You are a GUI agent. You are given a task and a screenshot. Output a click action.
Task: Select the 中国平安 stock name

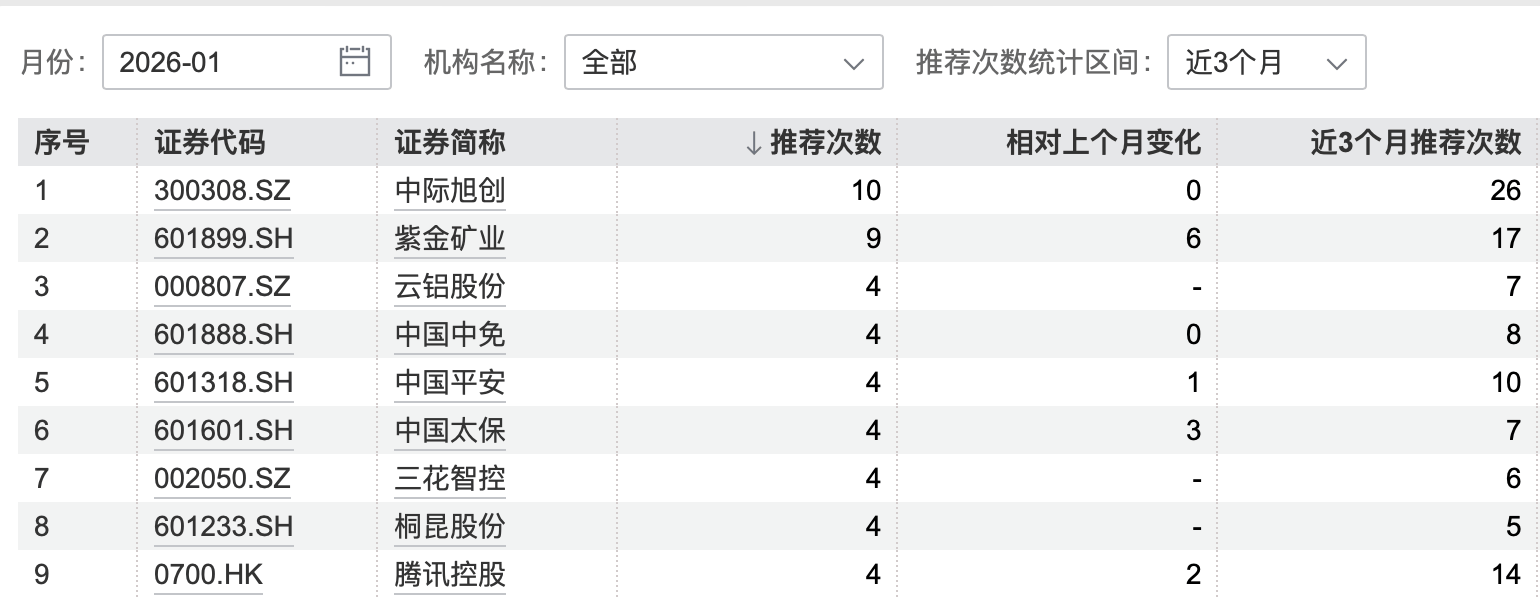448,382
